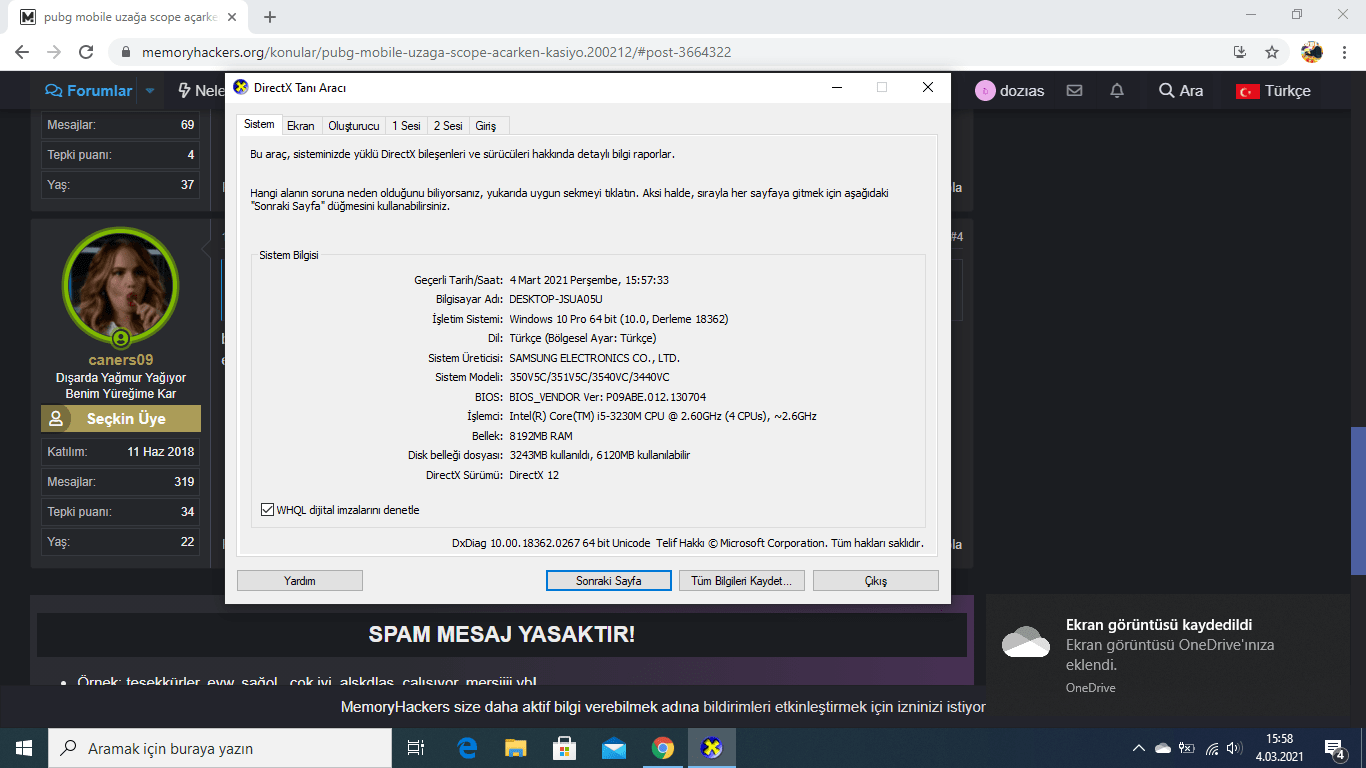Open the Wi-Fi network tray icon

point(1212,748)
